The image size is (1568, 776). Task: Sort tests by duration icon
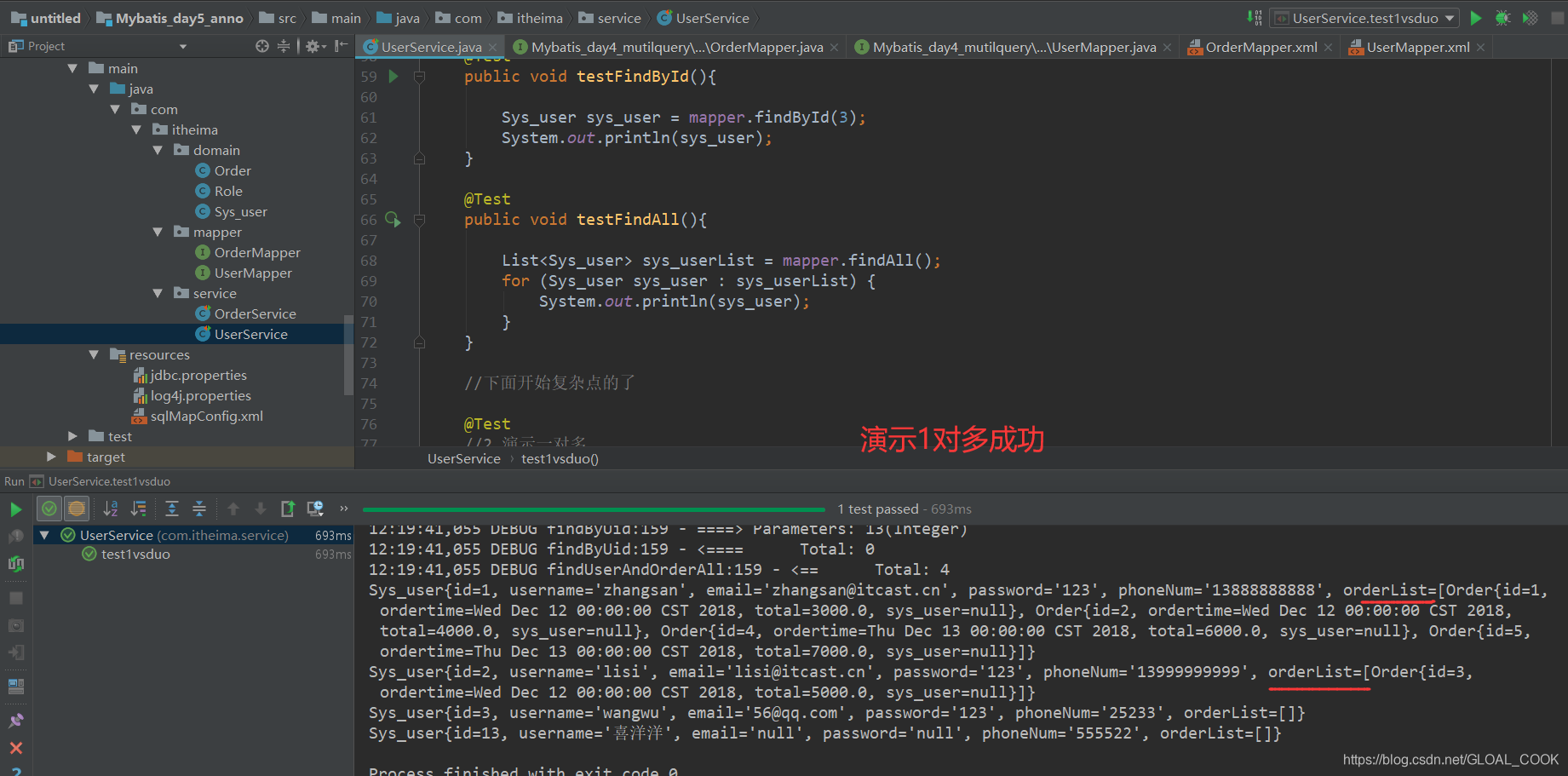[x=138, y=509]
